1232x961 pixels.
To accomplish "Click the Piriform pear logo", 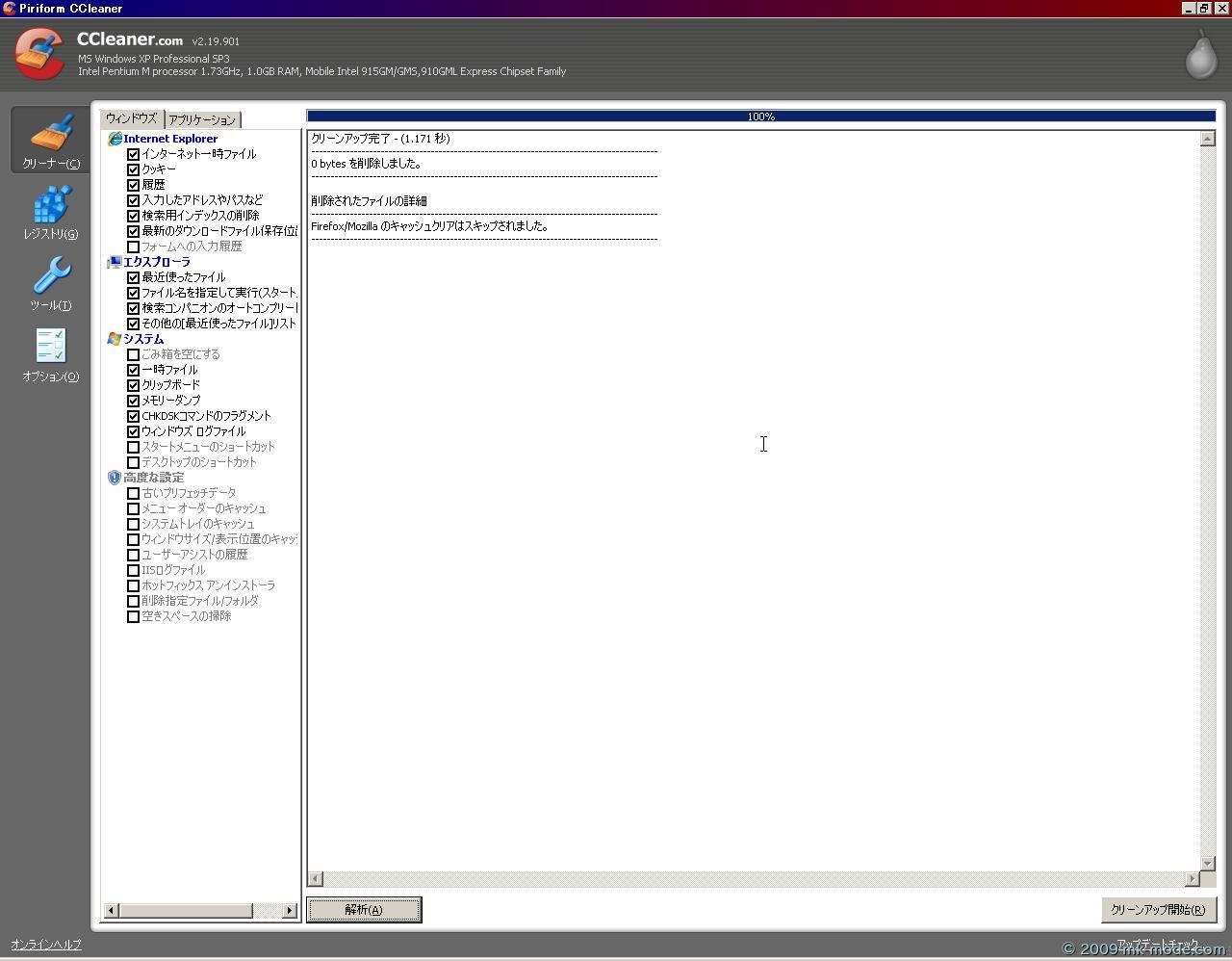I will coord(1200,53).
